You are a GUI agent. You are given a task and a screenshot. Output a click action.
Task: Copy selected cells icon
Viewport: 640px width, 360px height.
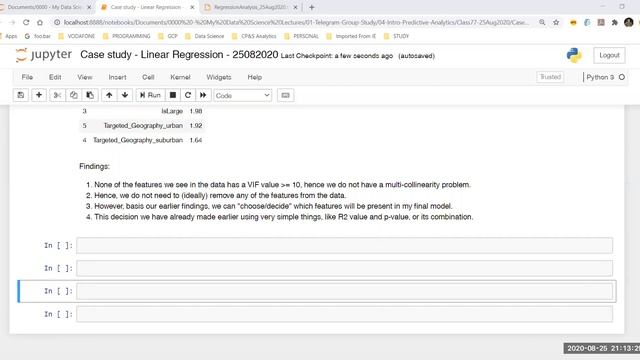tap(73, 95)
